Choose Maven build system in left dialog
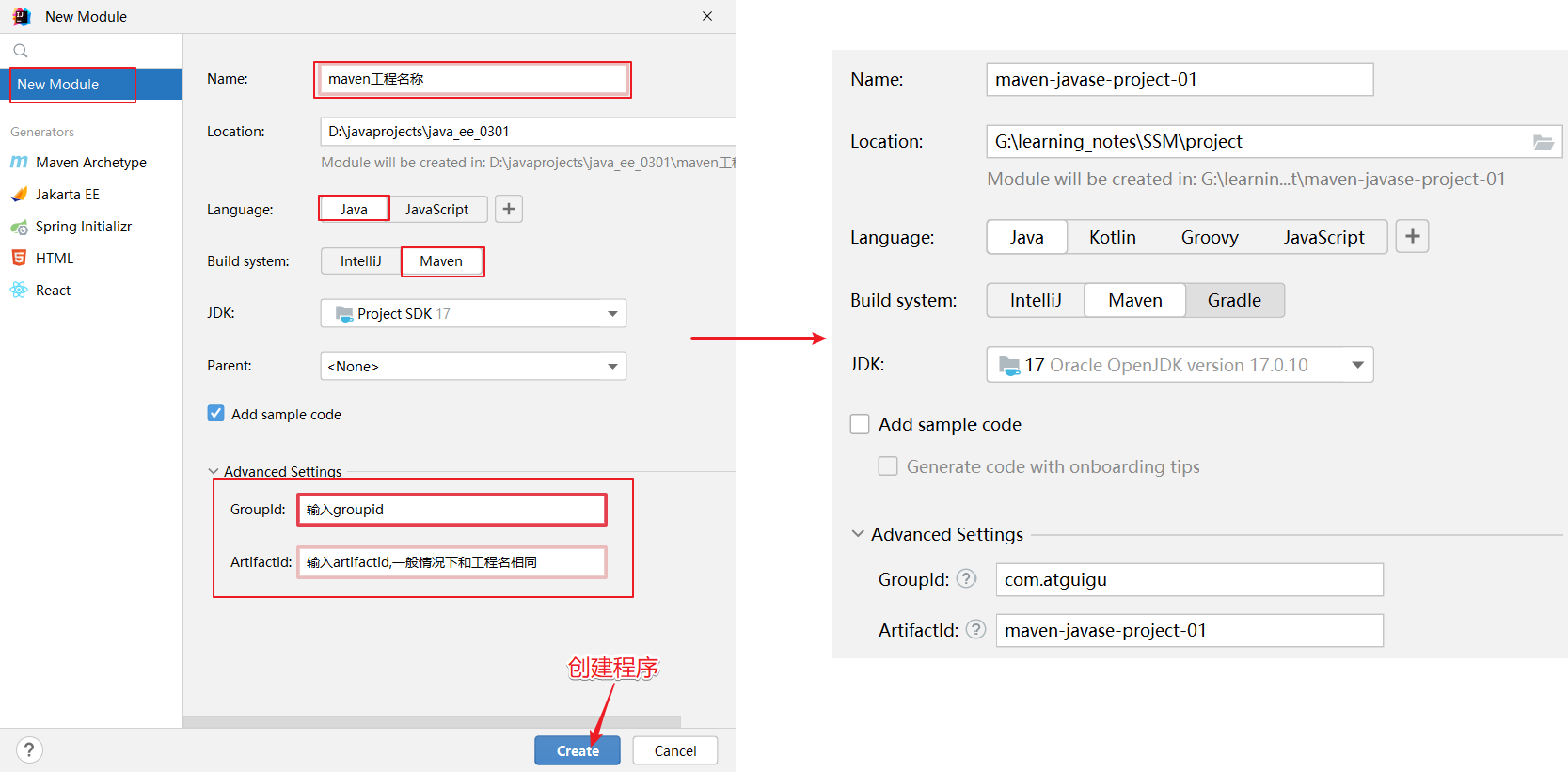The width and height of the screenshot is (1568, 772). click(x=441, y=261)
